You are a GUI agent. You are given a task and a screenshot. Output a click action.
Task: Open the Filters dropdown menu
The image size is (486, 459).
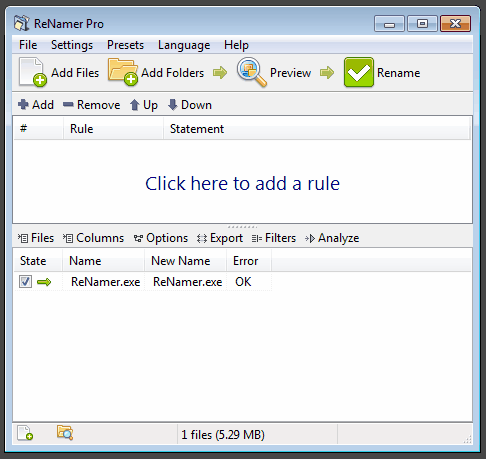274,238
